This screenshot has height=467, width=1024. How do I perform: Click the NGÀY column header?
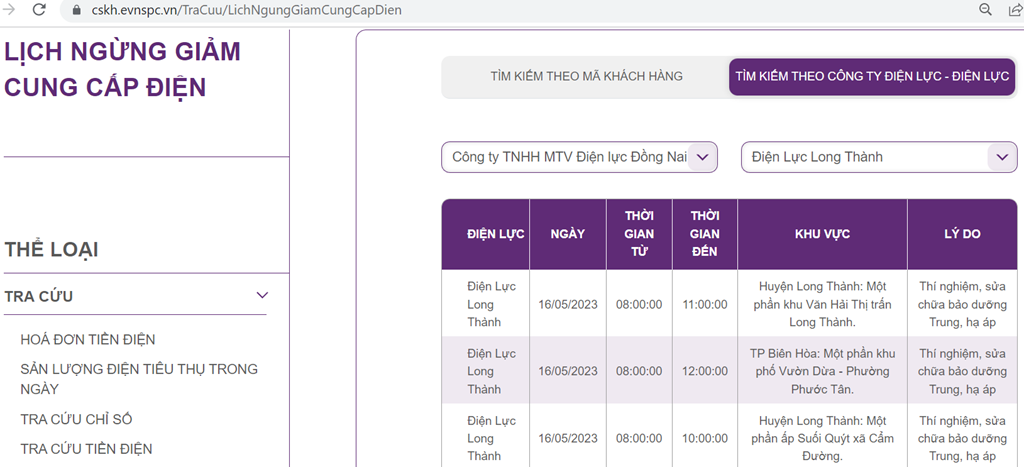pos(568,234)
